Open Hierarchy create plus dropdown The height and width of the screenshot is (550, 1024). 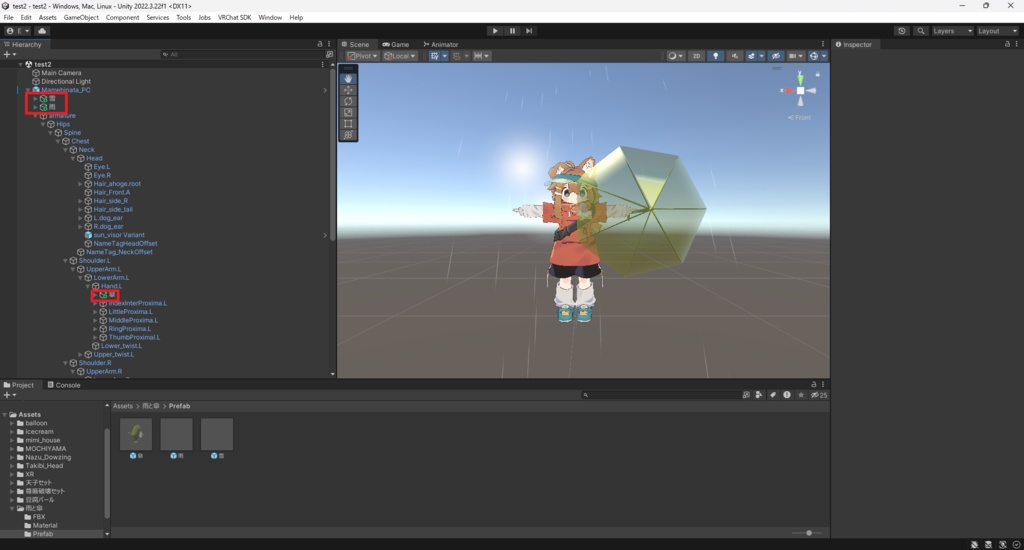pyautogui.click(x=9, y=54)
